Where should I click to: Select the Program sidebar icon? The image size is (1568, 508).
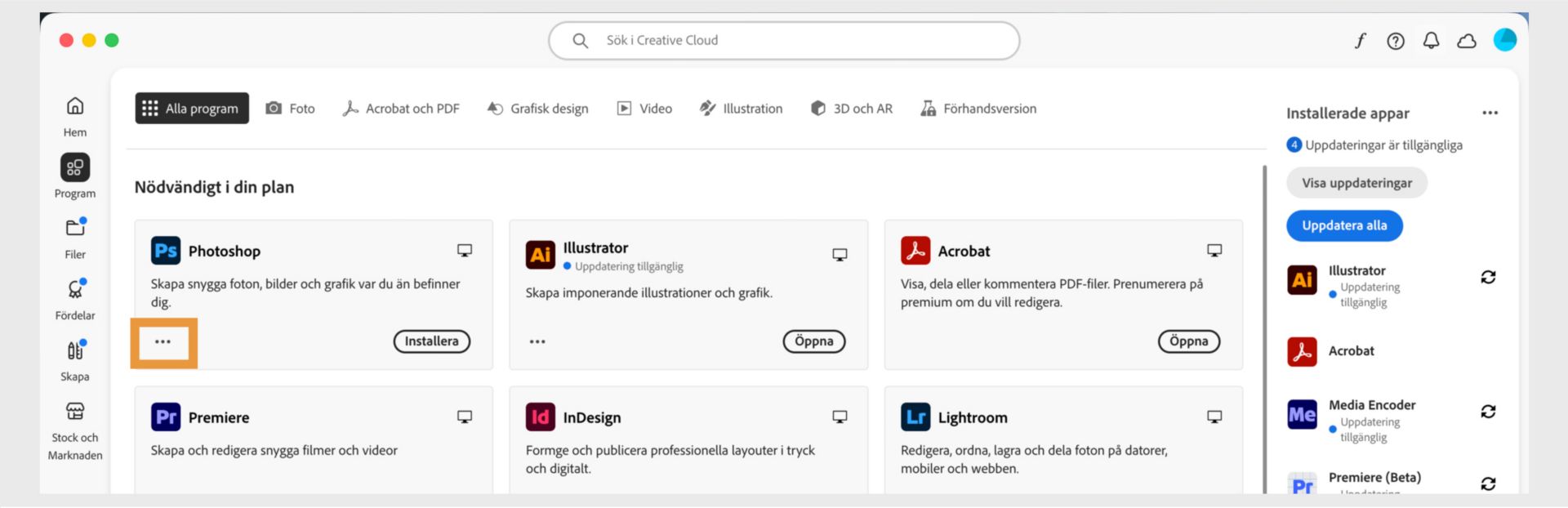click(x=75, y=167)
